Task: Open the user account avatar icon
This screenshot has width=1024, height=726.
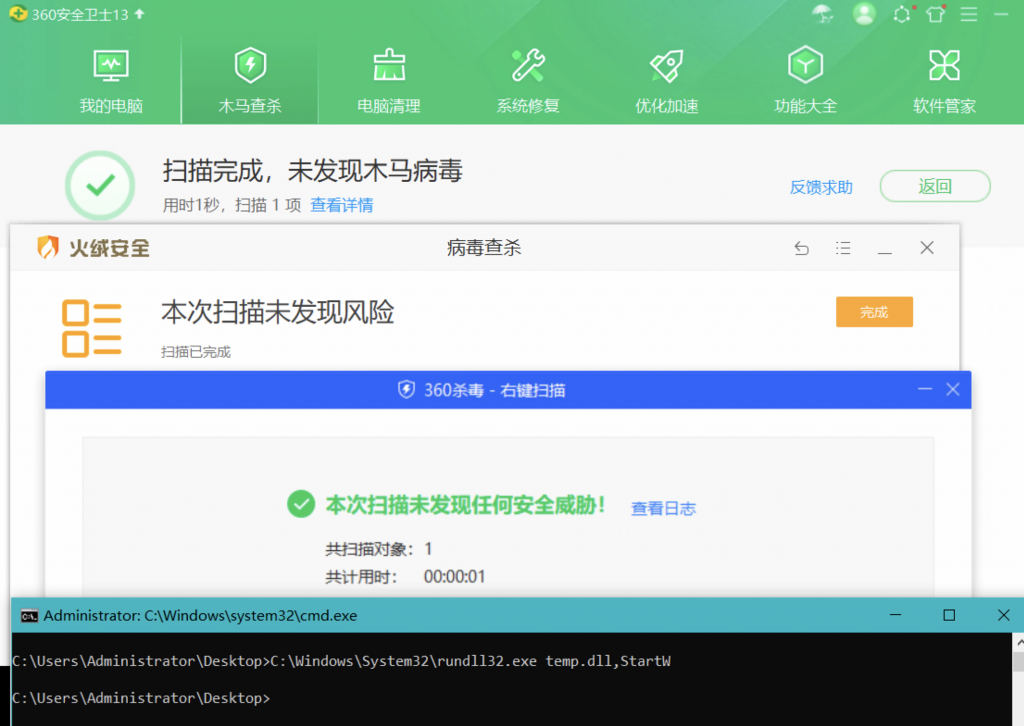Action: point(864,14)
